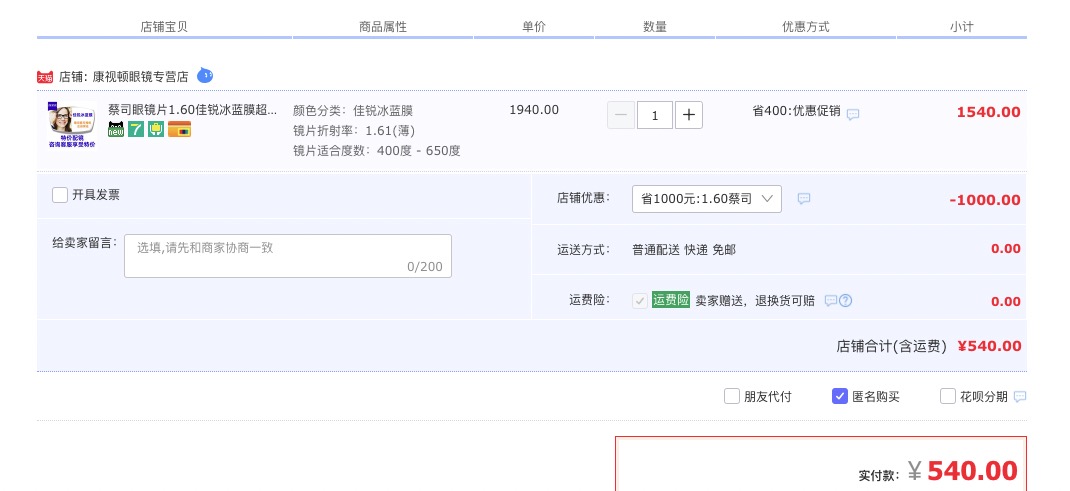Click the unit price 1940.00
The image size is (1070, 491).
(x=534, y=110)
